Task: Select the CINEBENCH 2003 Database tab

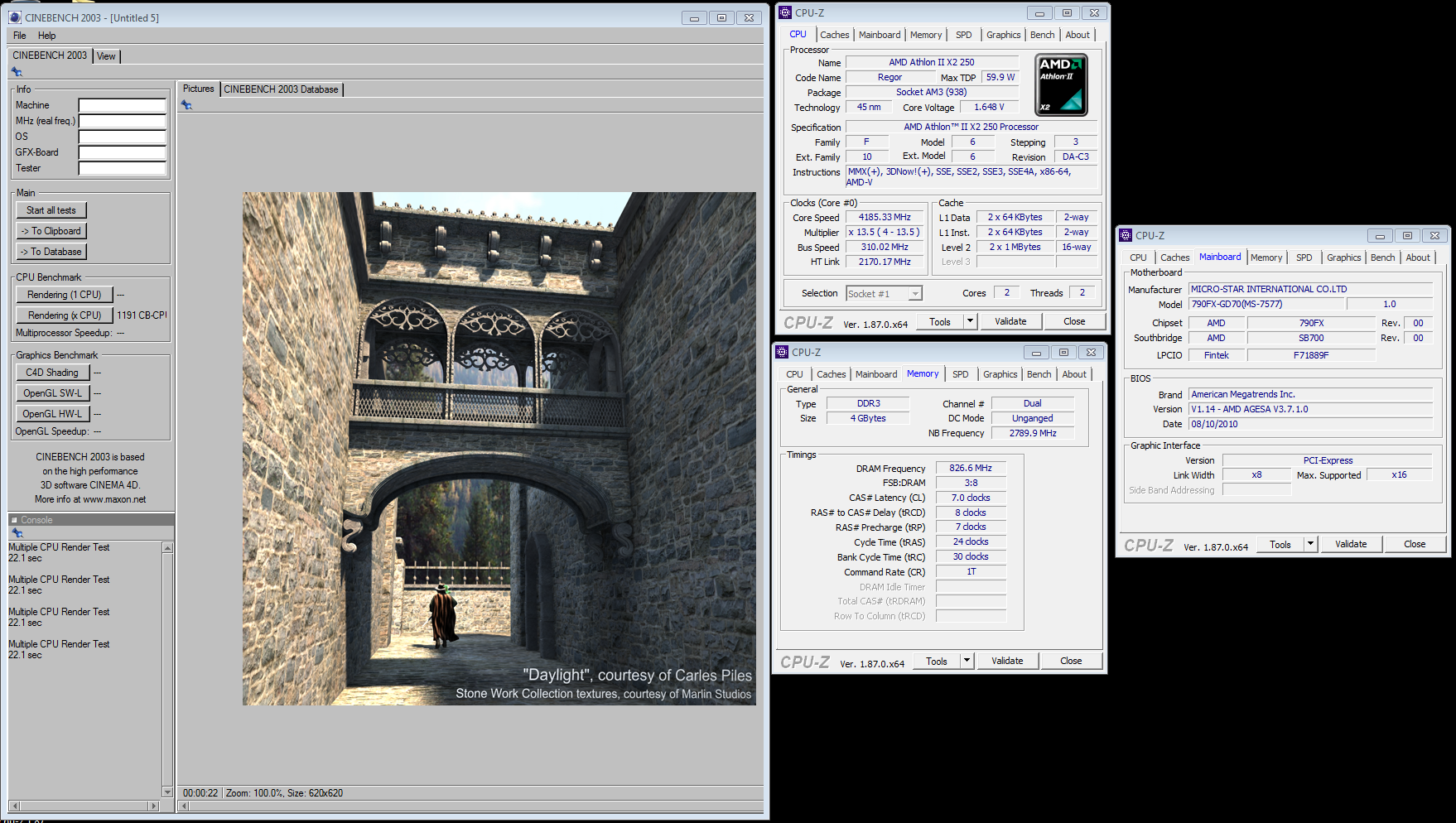Action: (x=281, y=89)
